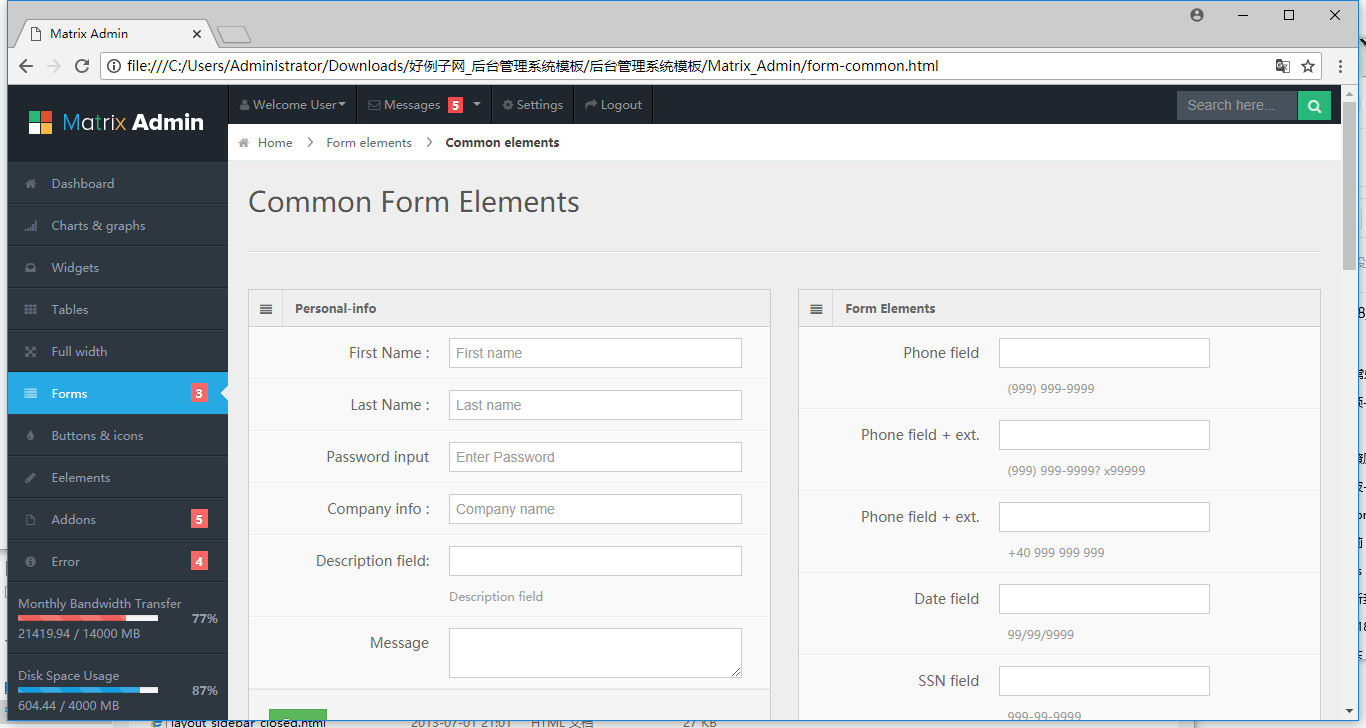Image resolution: width=1366 pixels, height=728 pixels.
Task: Click the Message textarea
Action: pos(595,653)
